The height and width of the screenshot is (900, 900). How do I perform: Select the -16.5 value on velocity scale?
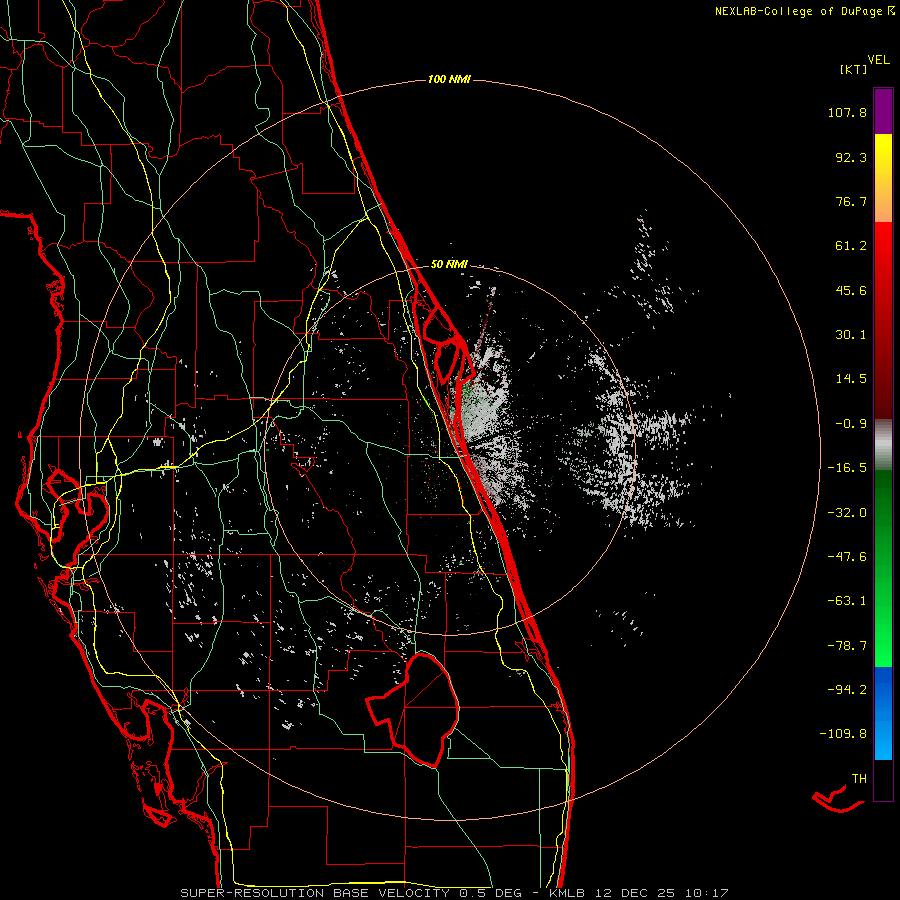pyautogui.click(x=847, y=468)
